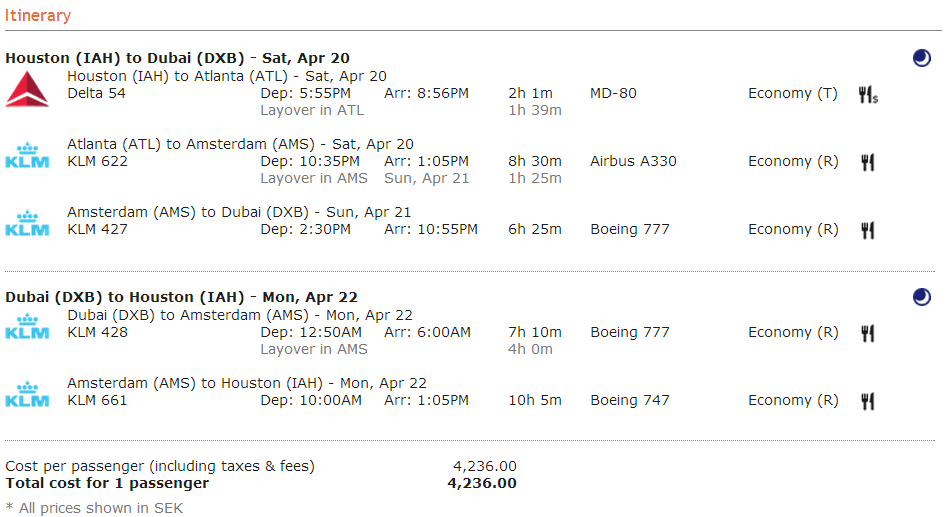Viewport: 949px width, 517px height.
Task: Click KLM logo for flight KLM 622
Action: [x=27, y=157]
